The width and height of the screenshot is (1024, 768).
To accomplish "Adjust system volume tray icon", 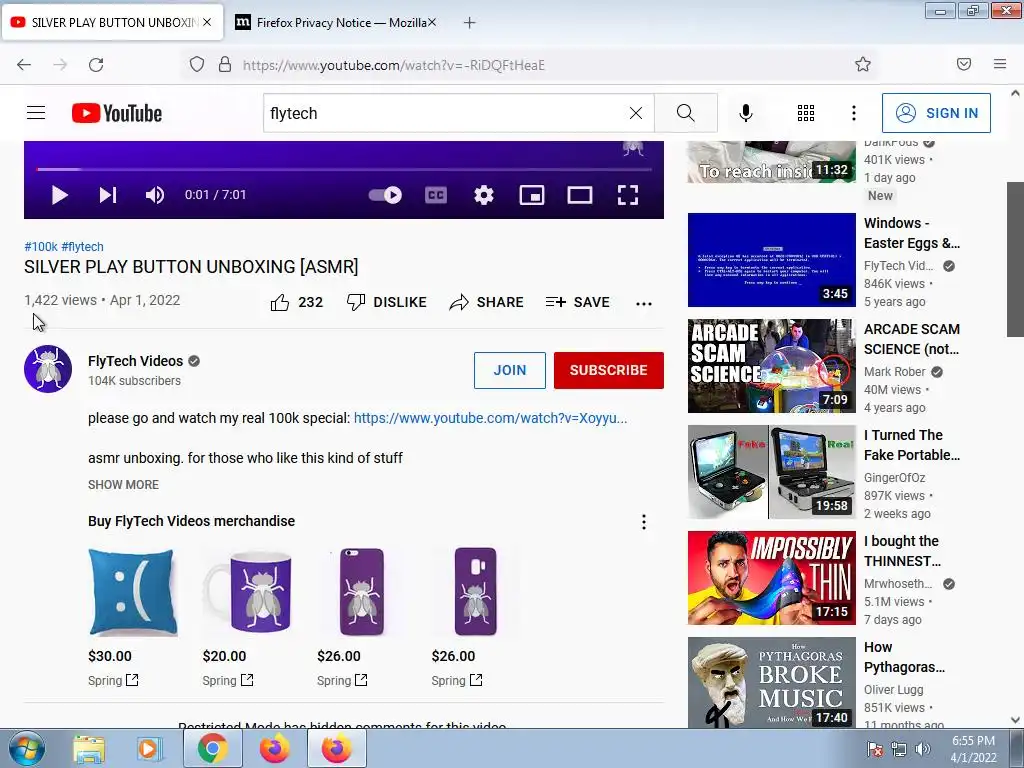I will pyautogui.click(x=922, y=749).
